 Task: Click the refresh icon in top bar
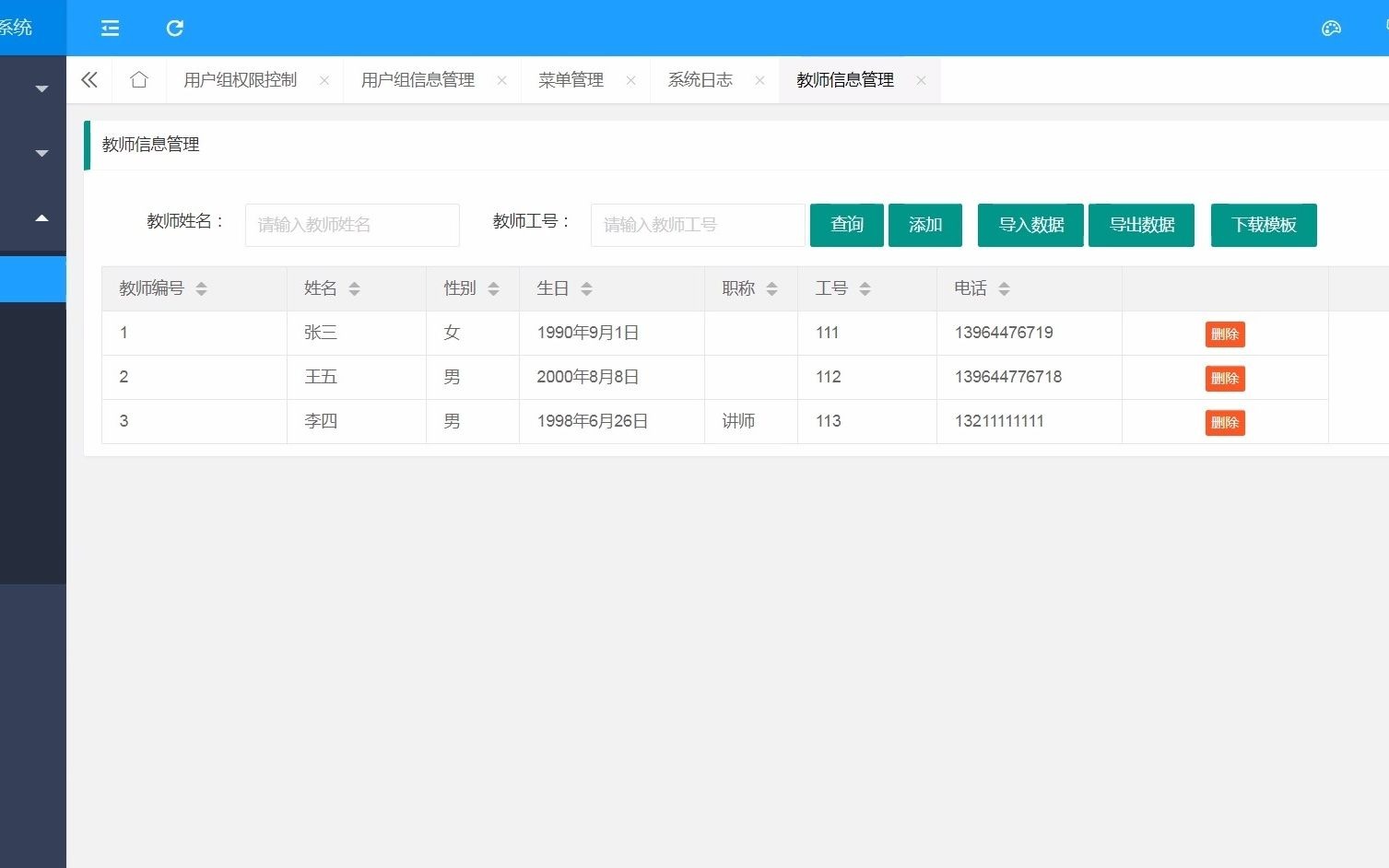pos(174,29)
